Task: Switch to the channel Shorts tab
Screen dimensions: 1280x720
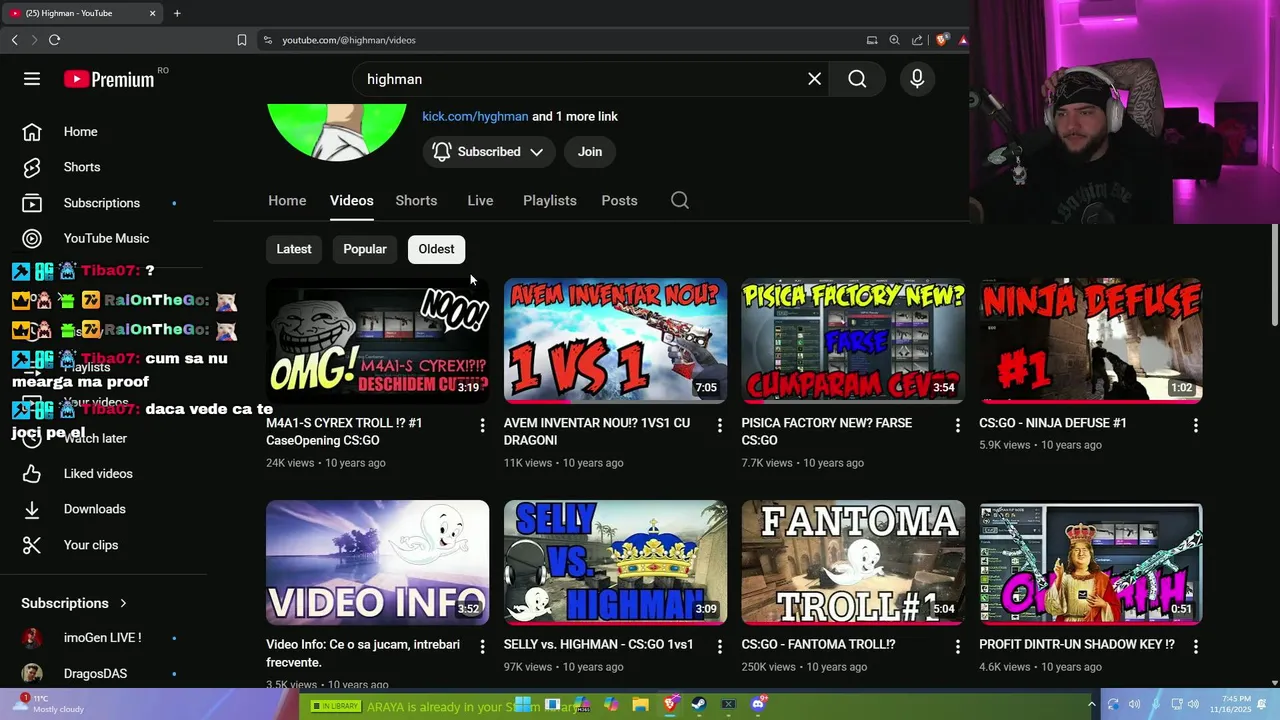Action: [416, 200]
